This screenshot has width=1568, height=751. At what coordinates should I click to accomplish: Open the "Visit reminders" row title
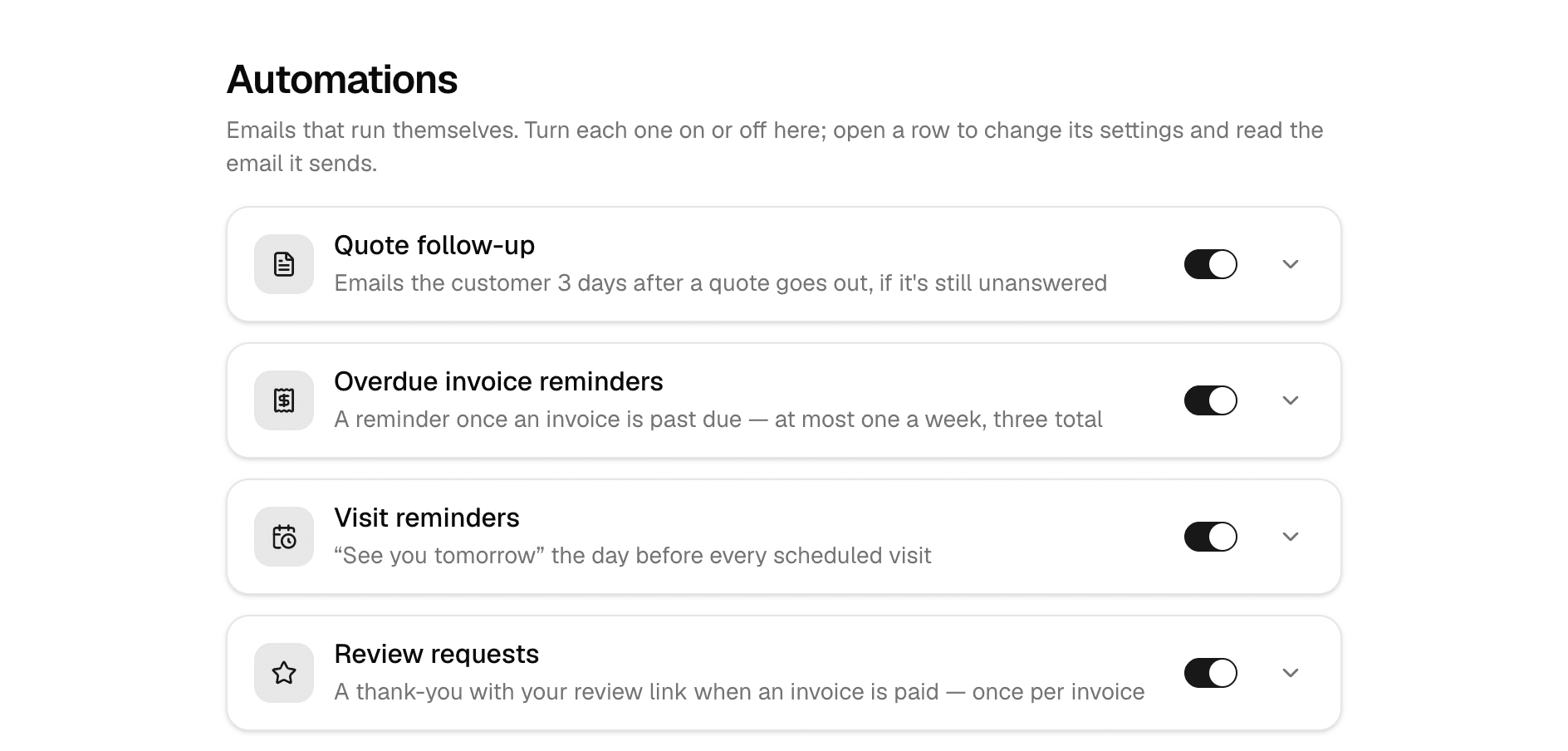point(427,518)
